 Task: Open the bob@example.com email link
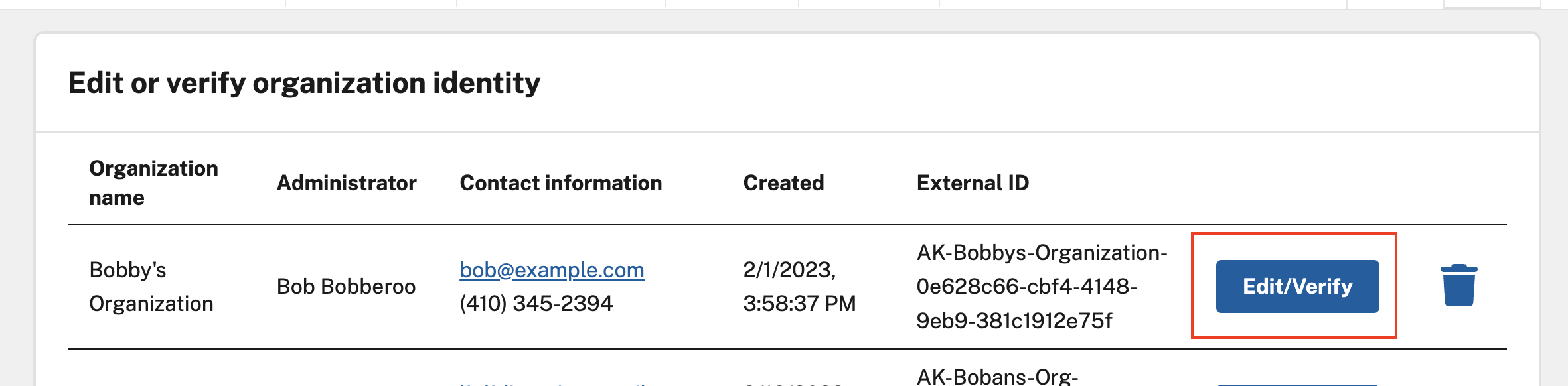[552, 270]
